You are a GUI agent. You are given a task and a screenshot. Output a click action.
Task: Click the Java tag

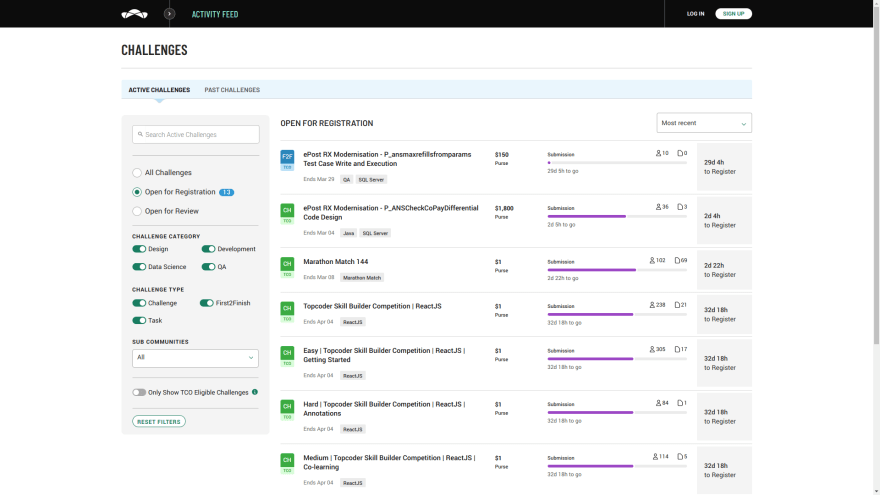point(349,233)
